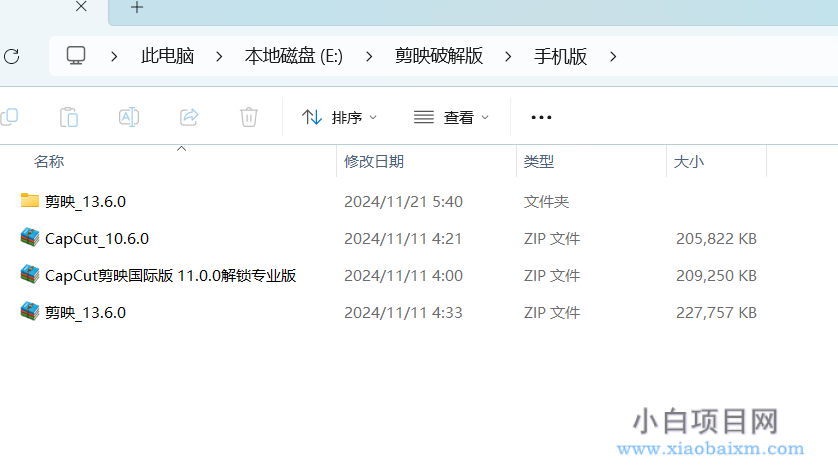The image size is (838, 470).
Task: Click date 2024/11/11 4:33
Action: [404, 312]
